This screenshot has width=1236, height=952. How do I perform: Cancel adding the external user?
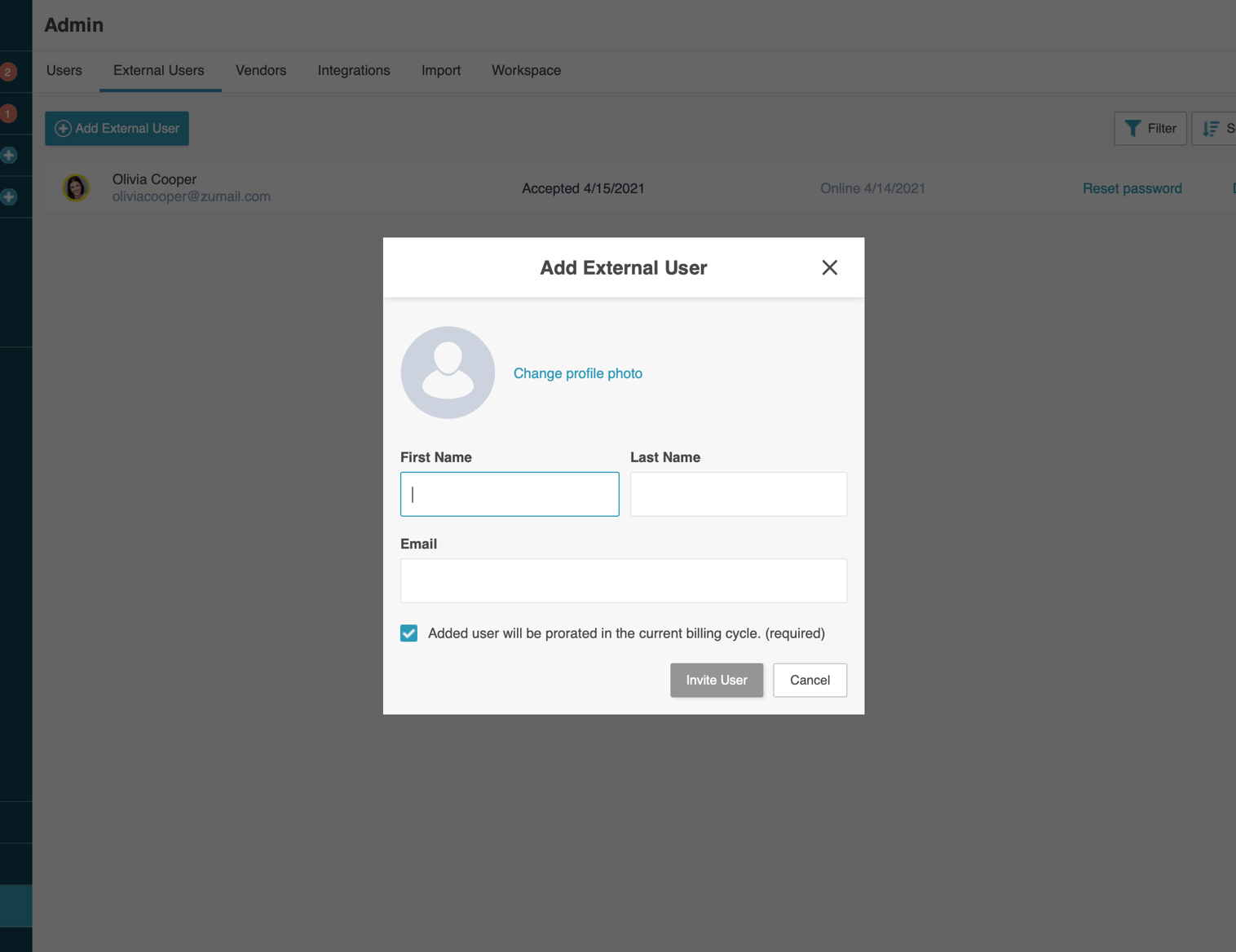tap(810, 680)
